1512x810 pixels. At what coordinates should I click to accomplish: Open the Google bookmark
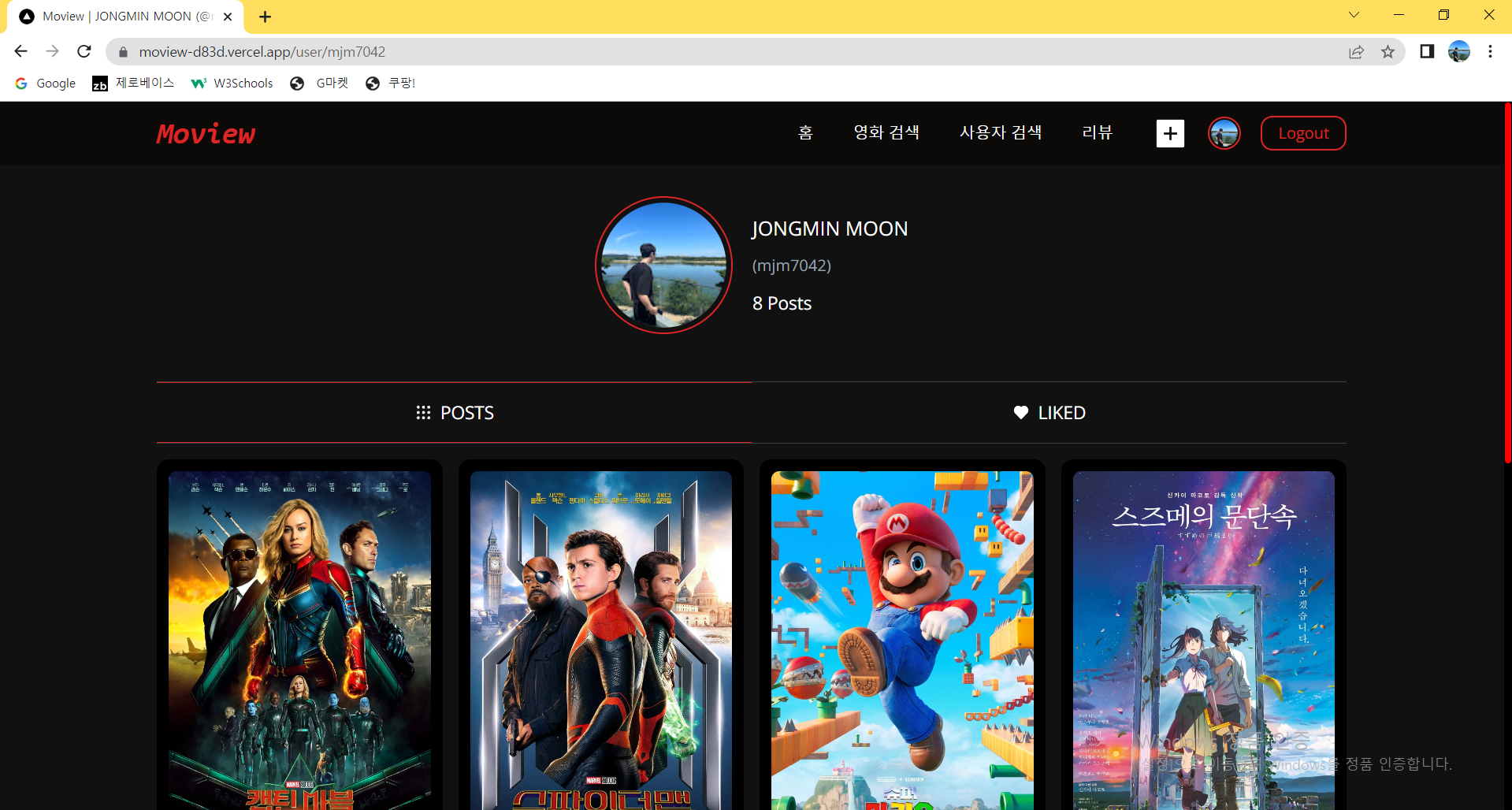(46, 84)
